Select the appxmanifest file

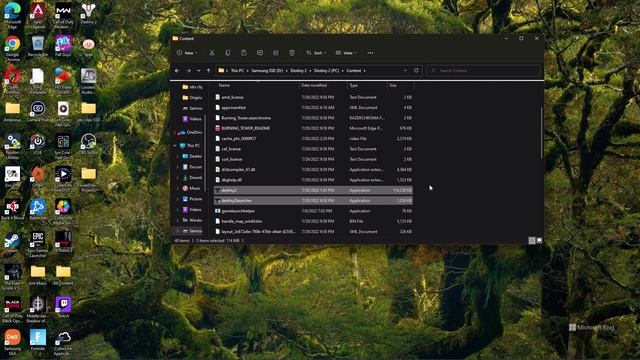coord(313,108)
